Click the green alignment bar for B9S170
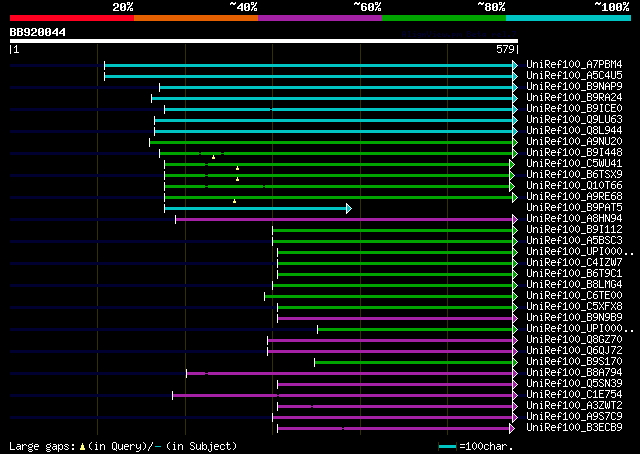Viewport: 640px width, 454px height. click(414, 363)
